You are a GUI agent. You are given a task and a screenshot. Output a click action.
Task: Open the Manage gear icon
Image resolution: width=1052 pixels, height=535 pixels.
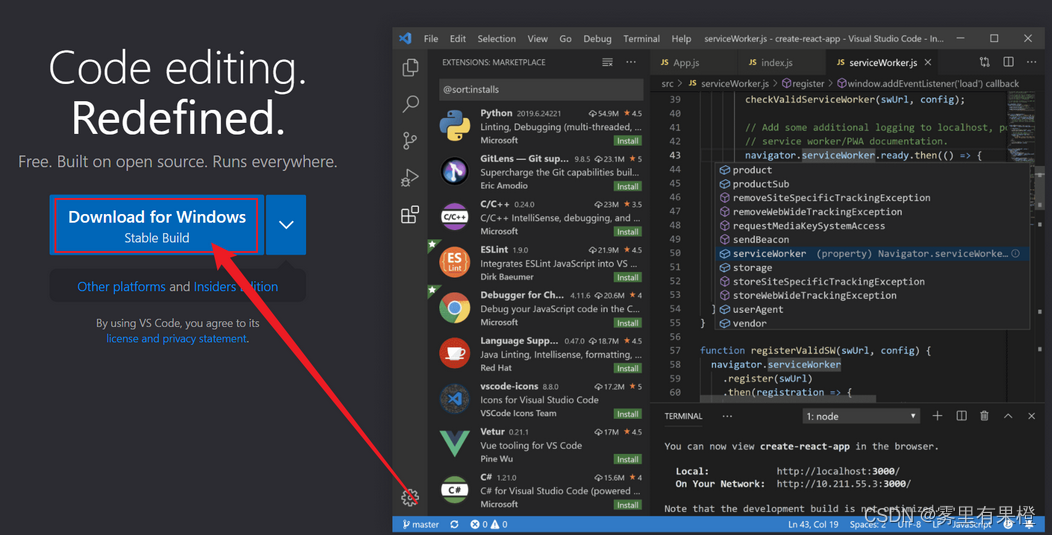point(410,497)
